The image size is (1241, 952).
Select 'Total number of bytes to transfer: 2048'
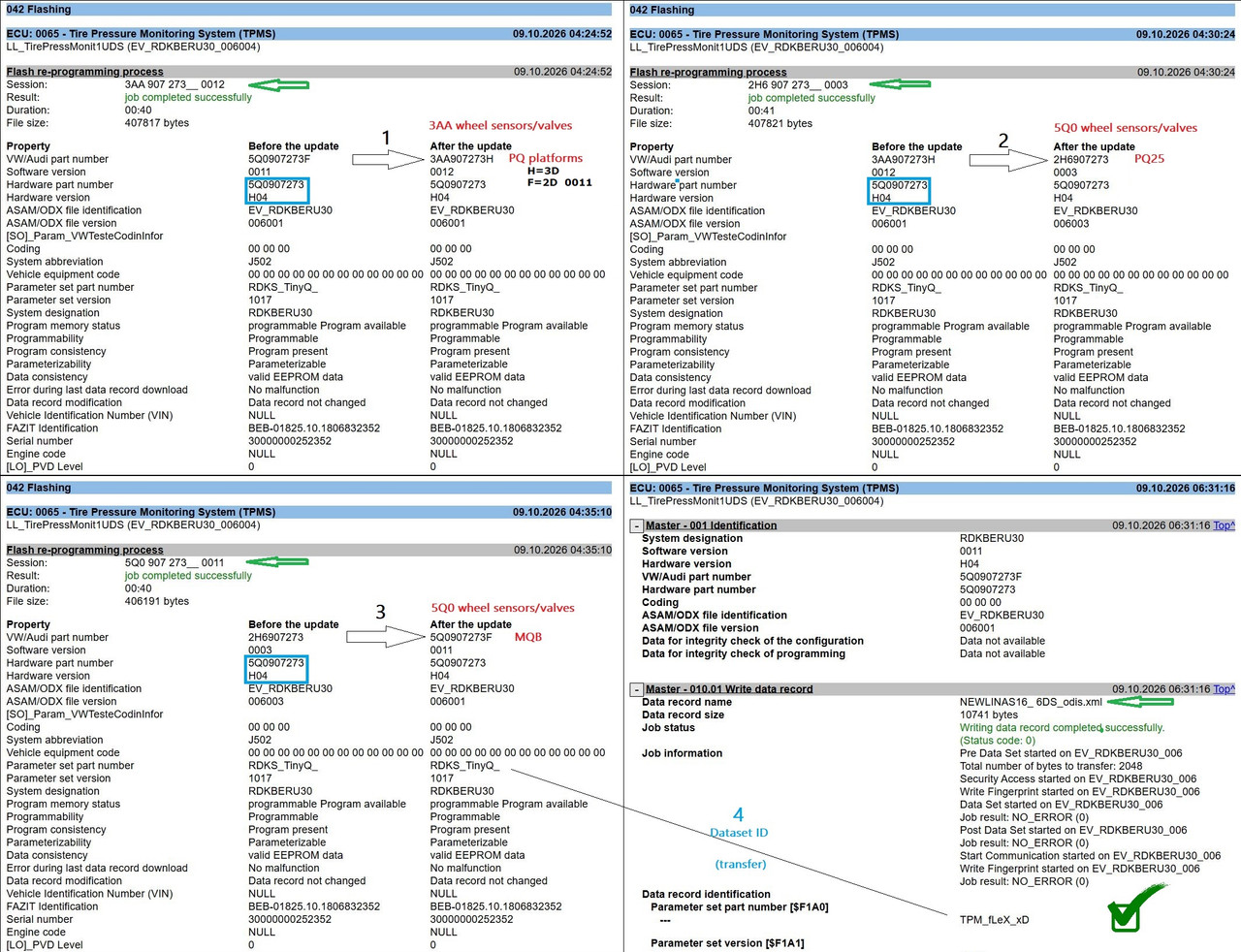(1051, 767)
